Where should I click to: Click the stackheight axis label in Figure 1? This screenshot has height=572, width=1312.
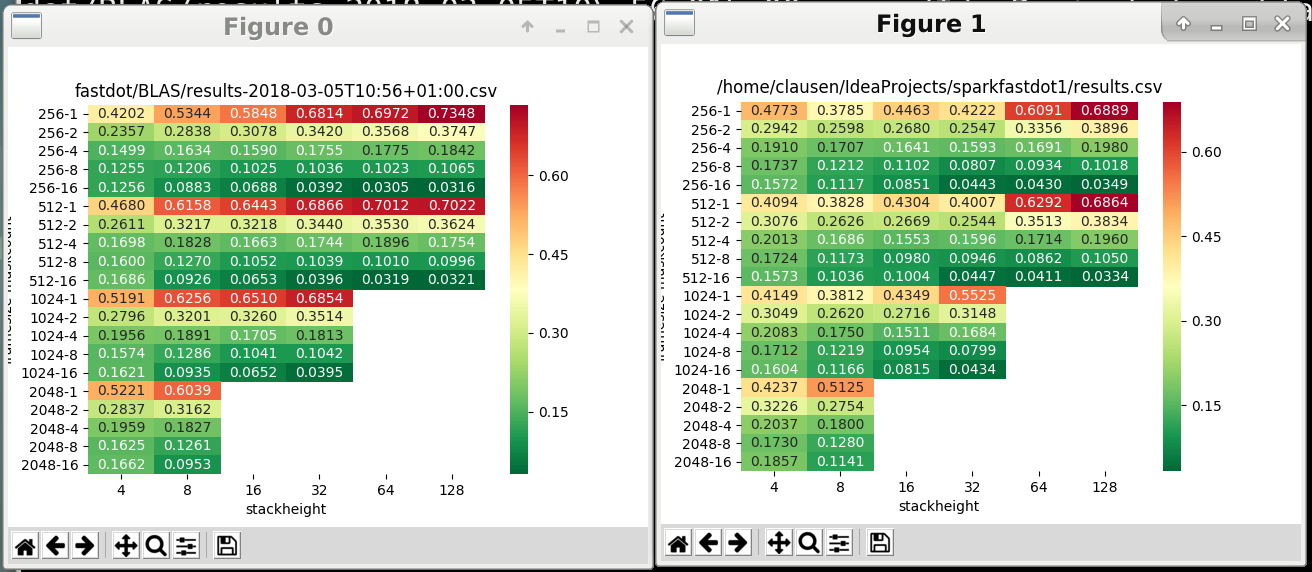(x=939, y=506)
